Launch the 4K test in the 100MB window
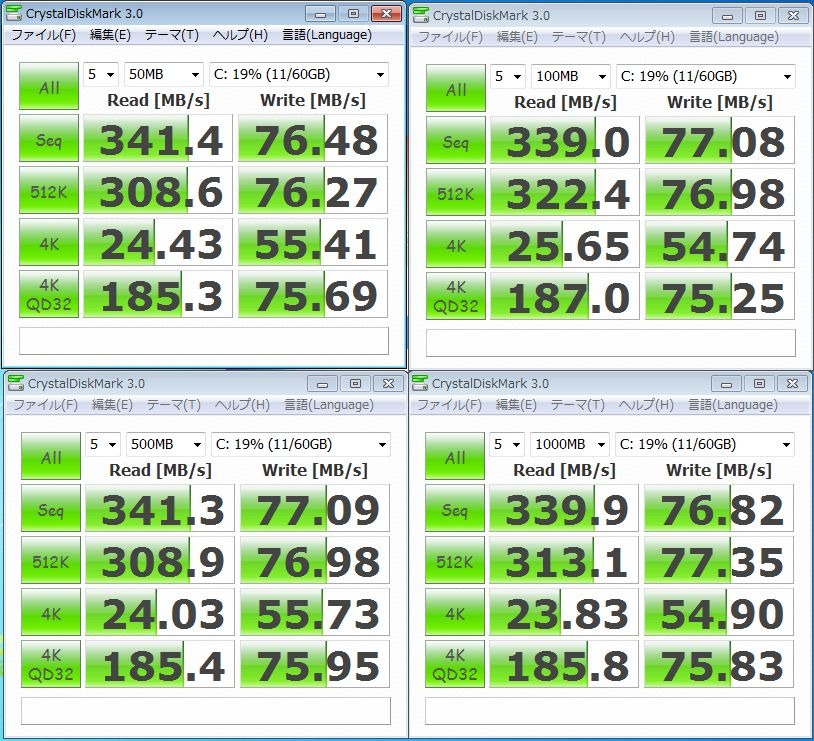This screenshot has width=814, height=741. (x=456, y=244)
